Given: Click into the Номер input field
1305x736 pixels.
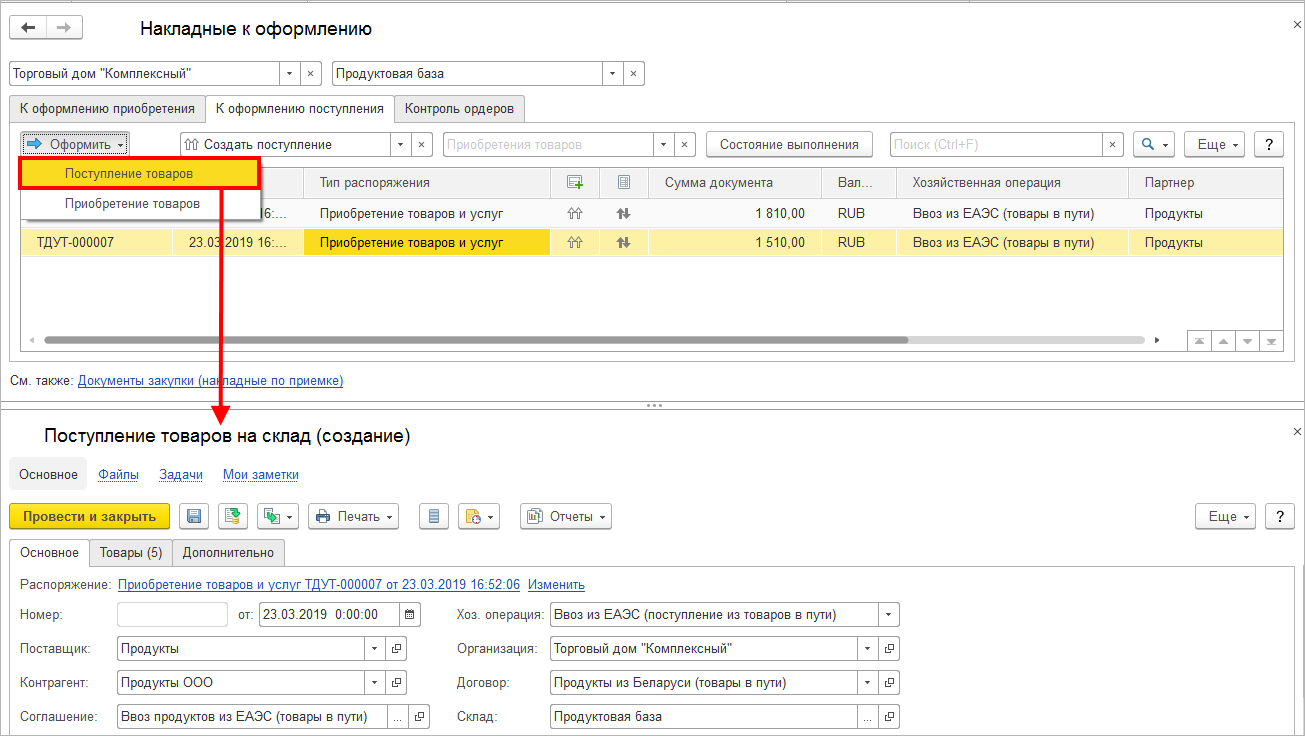Looking at the screenshot, I should [172, 614].
